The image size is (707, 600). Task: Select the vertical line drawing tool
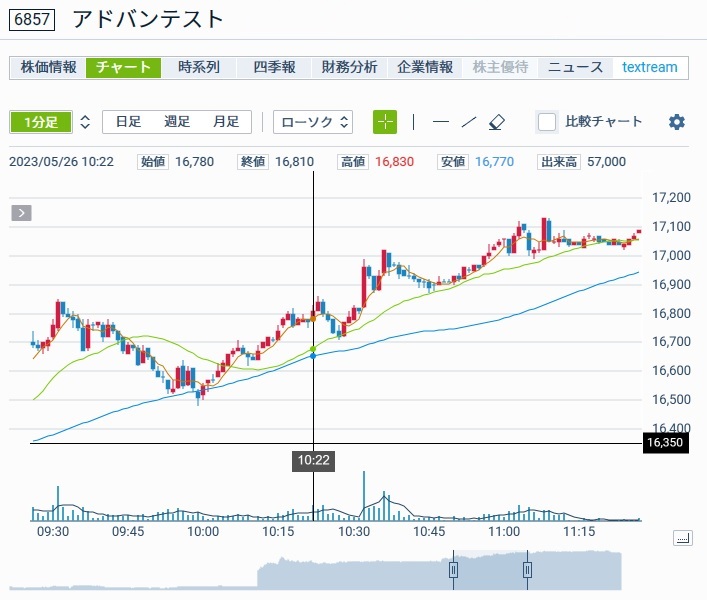(x=413, y=122)
